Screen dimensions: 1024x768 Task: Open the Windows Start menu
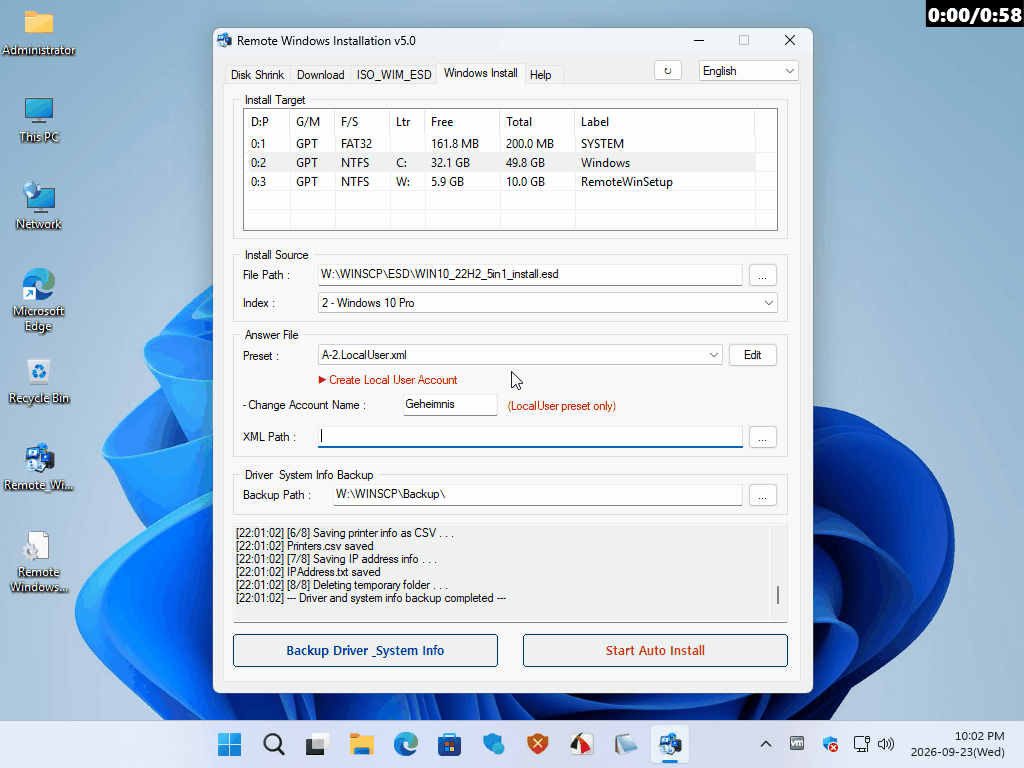[229, 744]
